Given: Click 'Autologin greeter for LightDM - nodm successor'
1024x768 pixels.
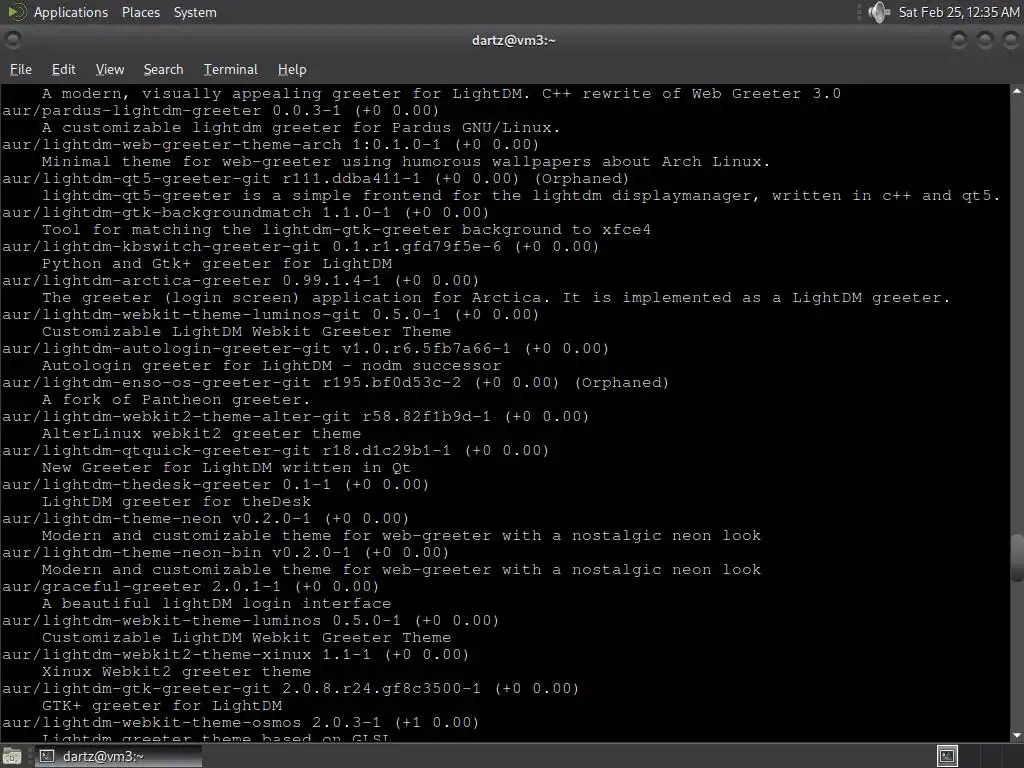Looking at the screenshot, I should (x=272, y=365).
